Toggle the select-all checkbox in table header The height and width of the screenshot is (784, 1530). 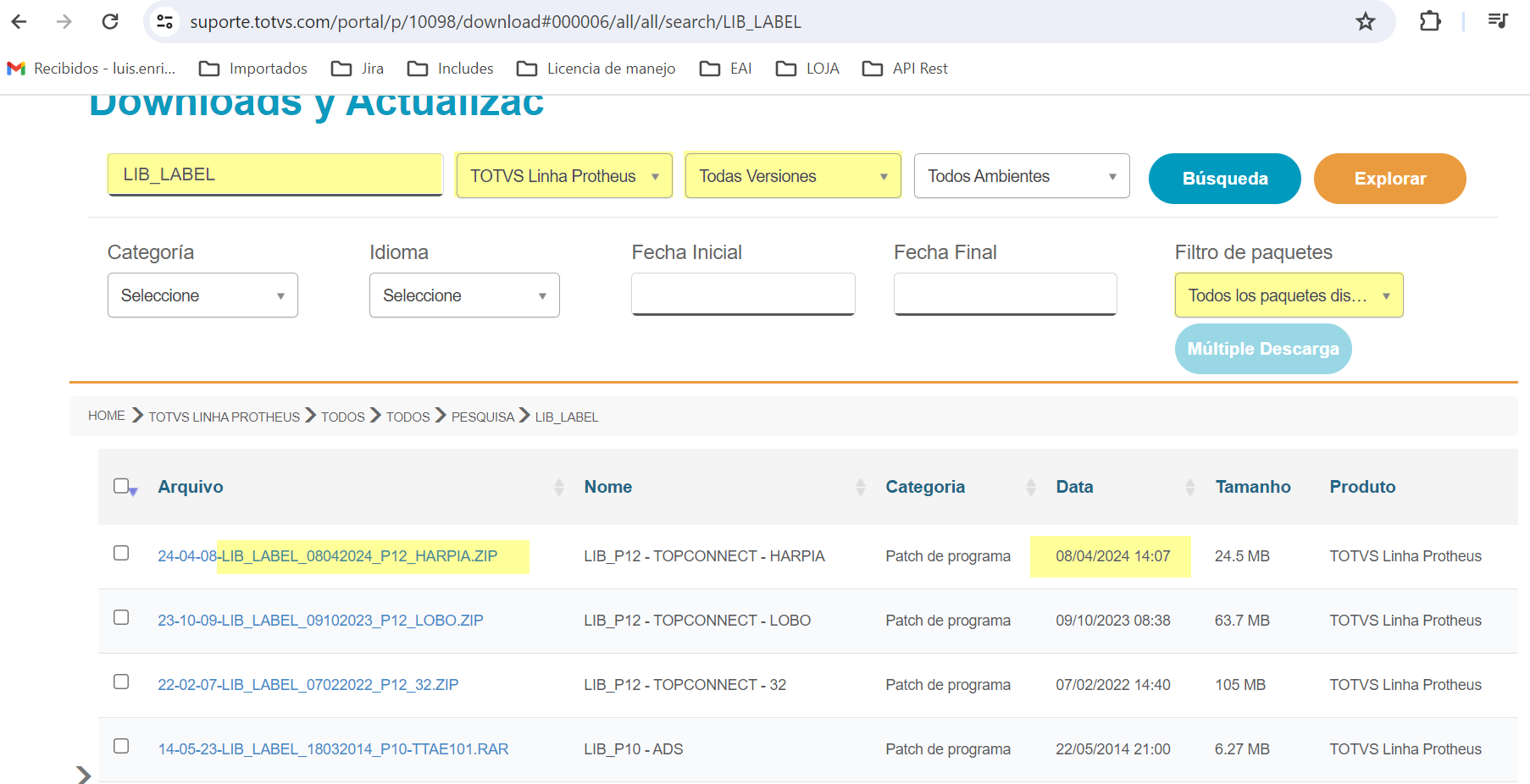click(x=121, y=486)
